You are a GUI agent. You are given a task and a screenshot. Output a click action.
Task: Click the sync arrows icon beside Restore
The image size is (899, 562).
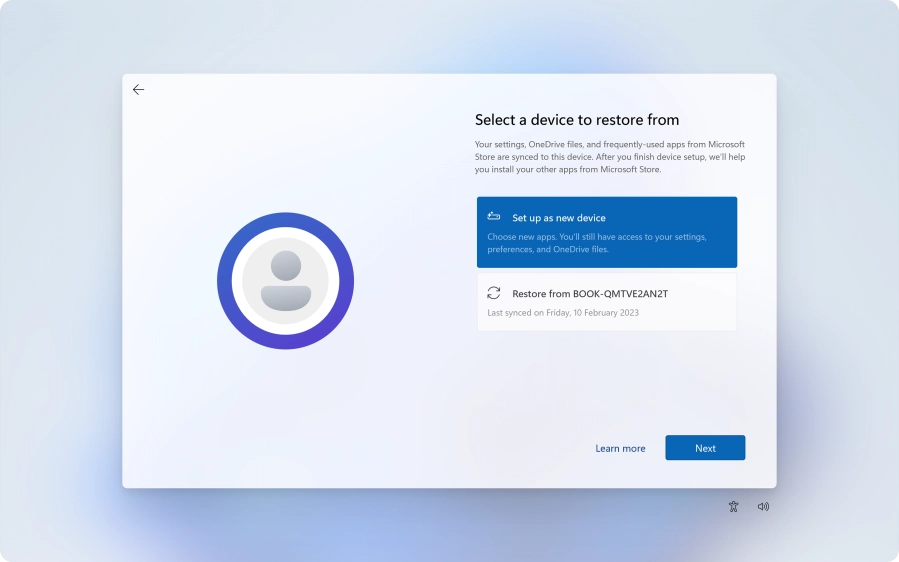click(x=493, y=293)
